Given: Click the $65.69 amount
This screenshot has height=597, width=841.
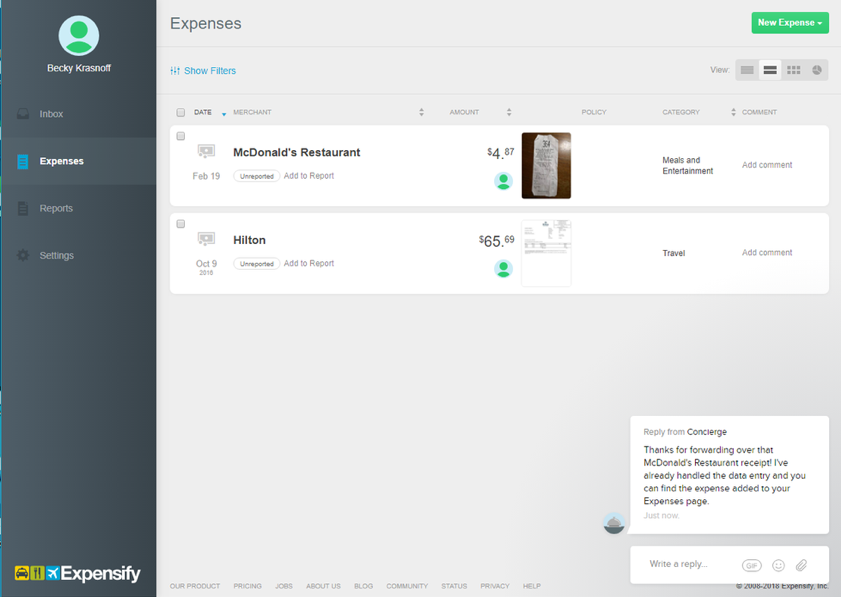Looking at the screenshot, I should coord(496,241).
